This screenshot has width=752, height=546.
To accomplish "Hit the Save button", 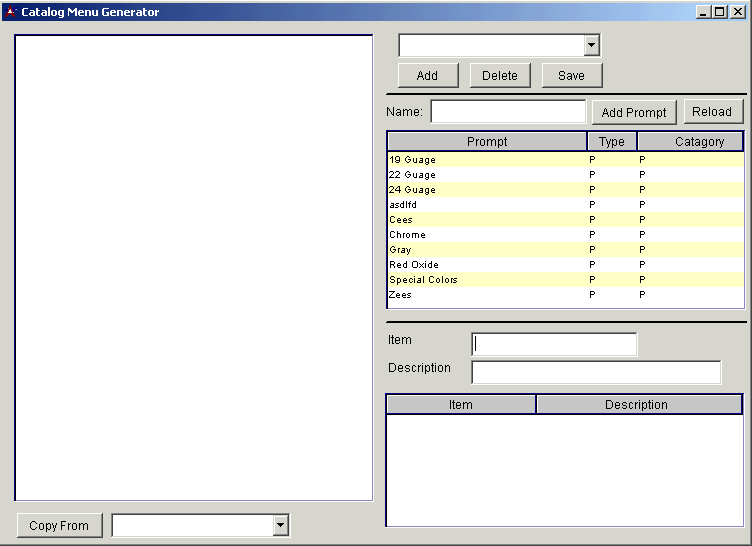I will click(x=571, y=76).
